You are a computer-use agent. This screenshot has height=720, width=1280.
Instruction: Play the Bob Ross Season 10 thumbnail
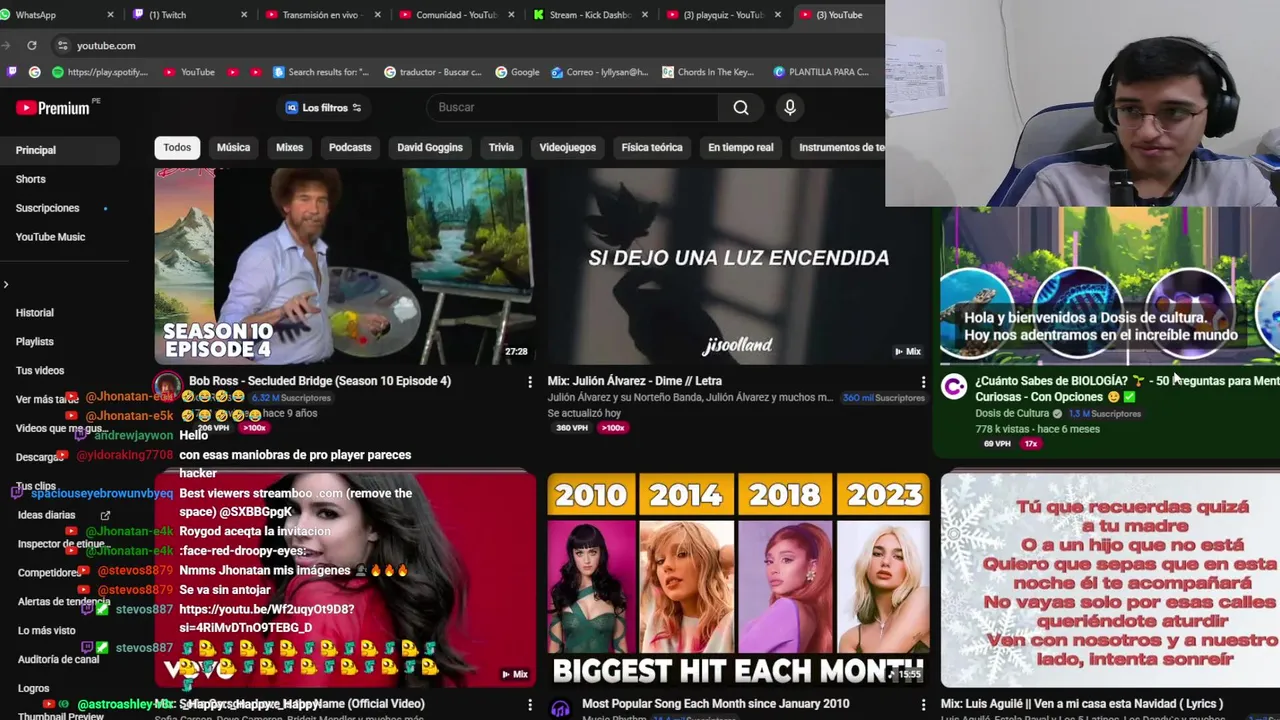pos(344,266)
